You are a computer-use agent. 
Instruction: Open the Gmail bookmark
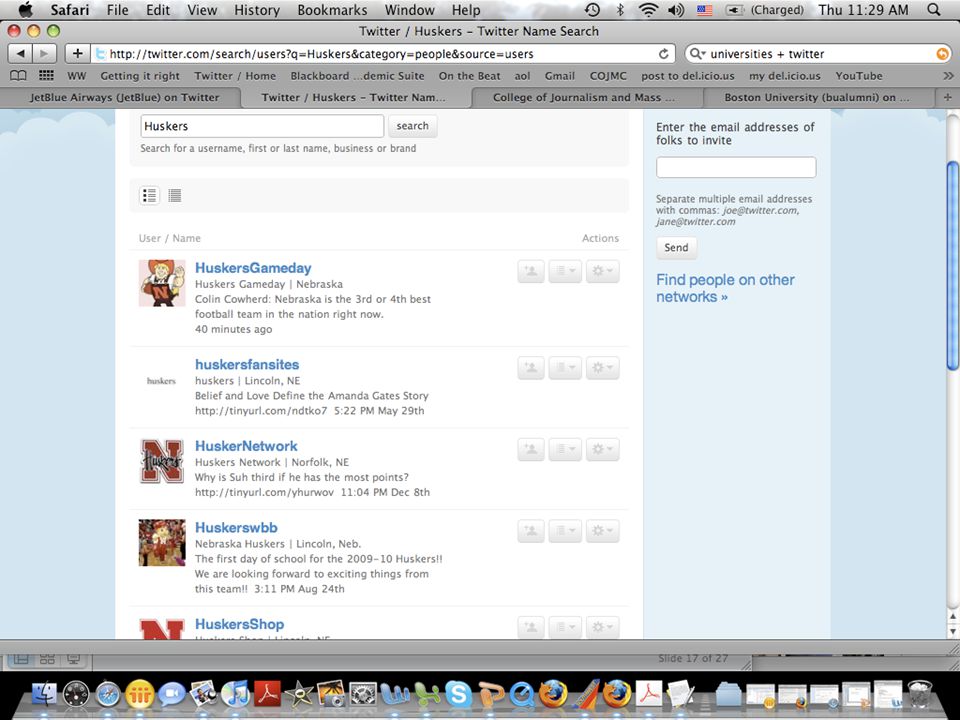point(560,76)
